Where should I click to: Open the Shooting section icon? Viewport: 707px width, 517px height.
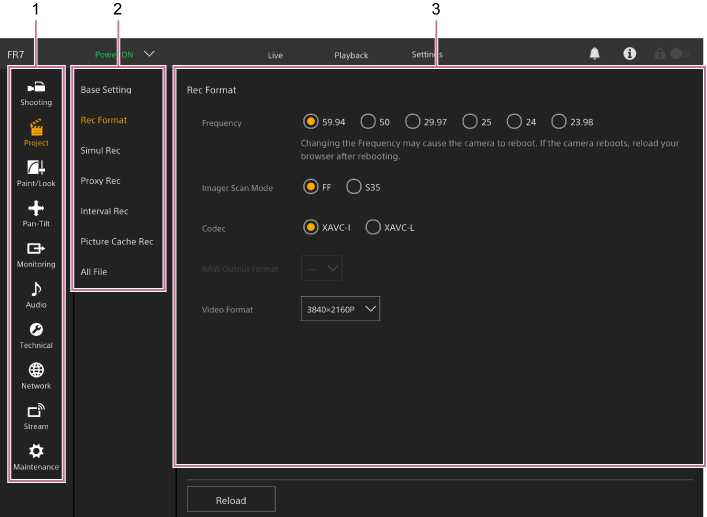[36, 92]
